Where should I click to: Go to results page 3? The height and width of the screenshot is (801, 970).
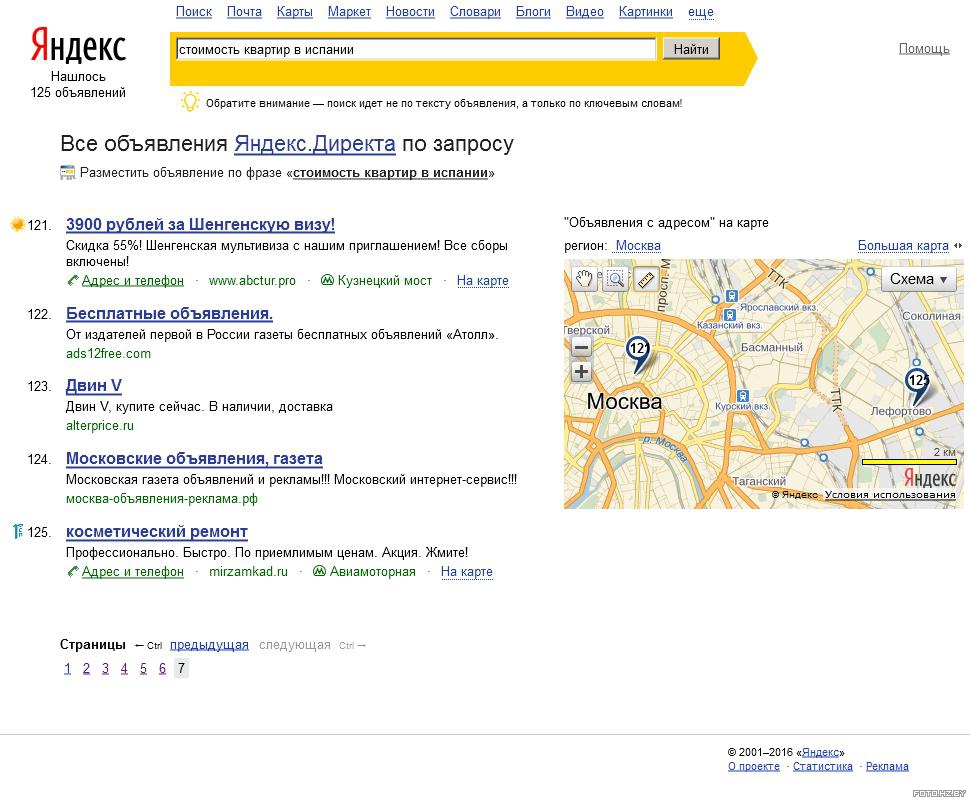point(105,668)
